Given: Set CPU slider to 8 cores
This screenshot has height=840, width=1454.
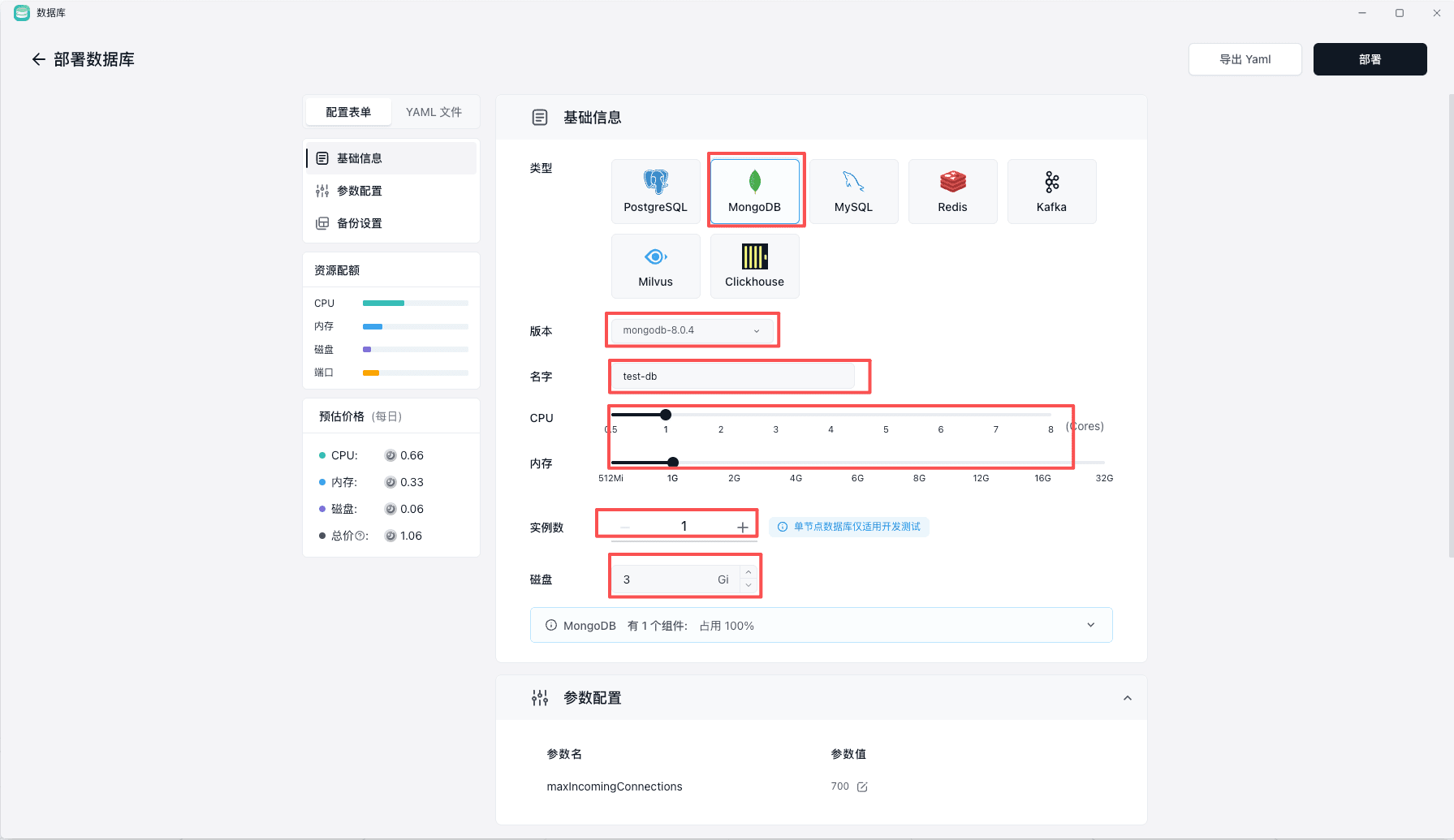Looking at the screenshot, I should click(x=1051, y=415).
